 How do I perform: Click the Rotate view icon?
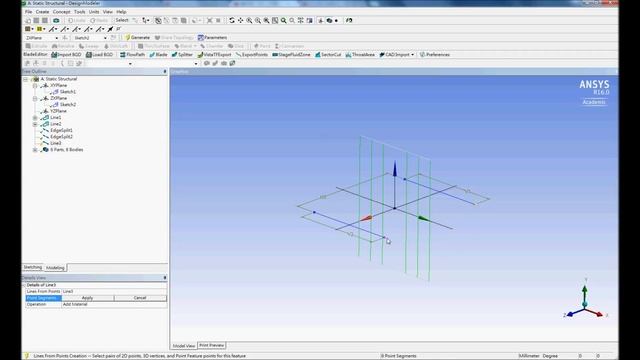coord(232,20)
